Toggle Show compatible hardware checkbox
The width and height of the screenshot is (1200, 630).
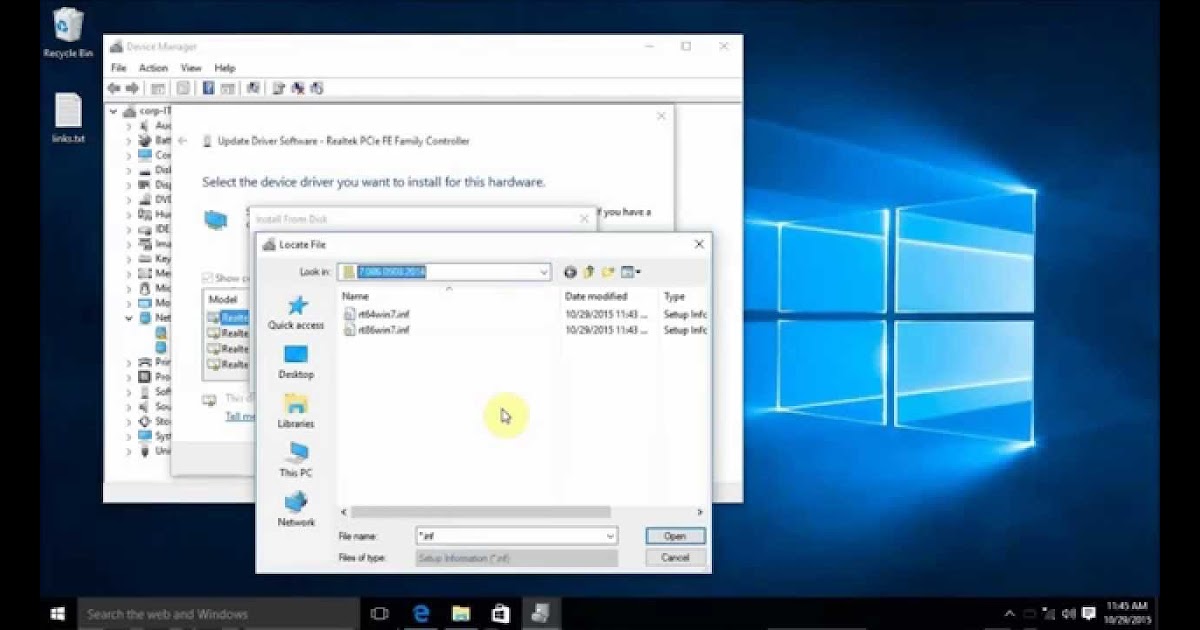207,277
